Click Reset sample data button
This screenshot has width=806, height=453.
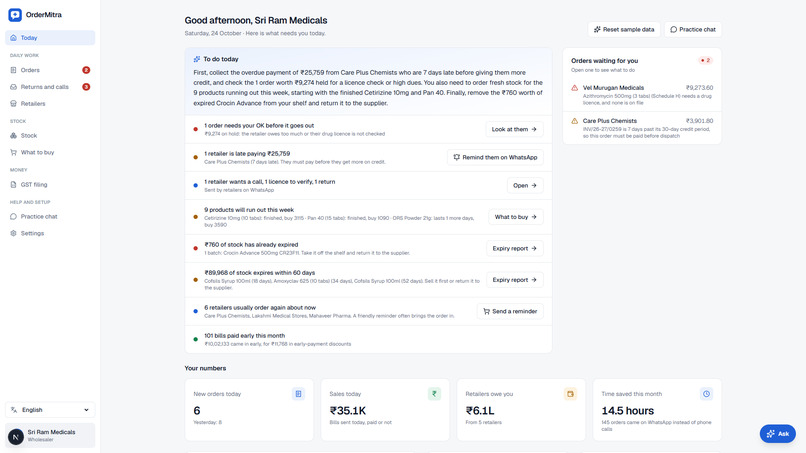click(624, 29)
